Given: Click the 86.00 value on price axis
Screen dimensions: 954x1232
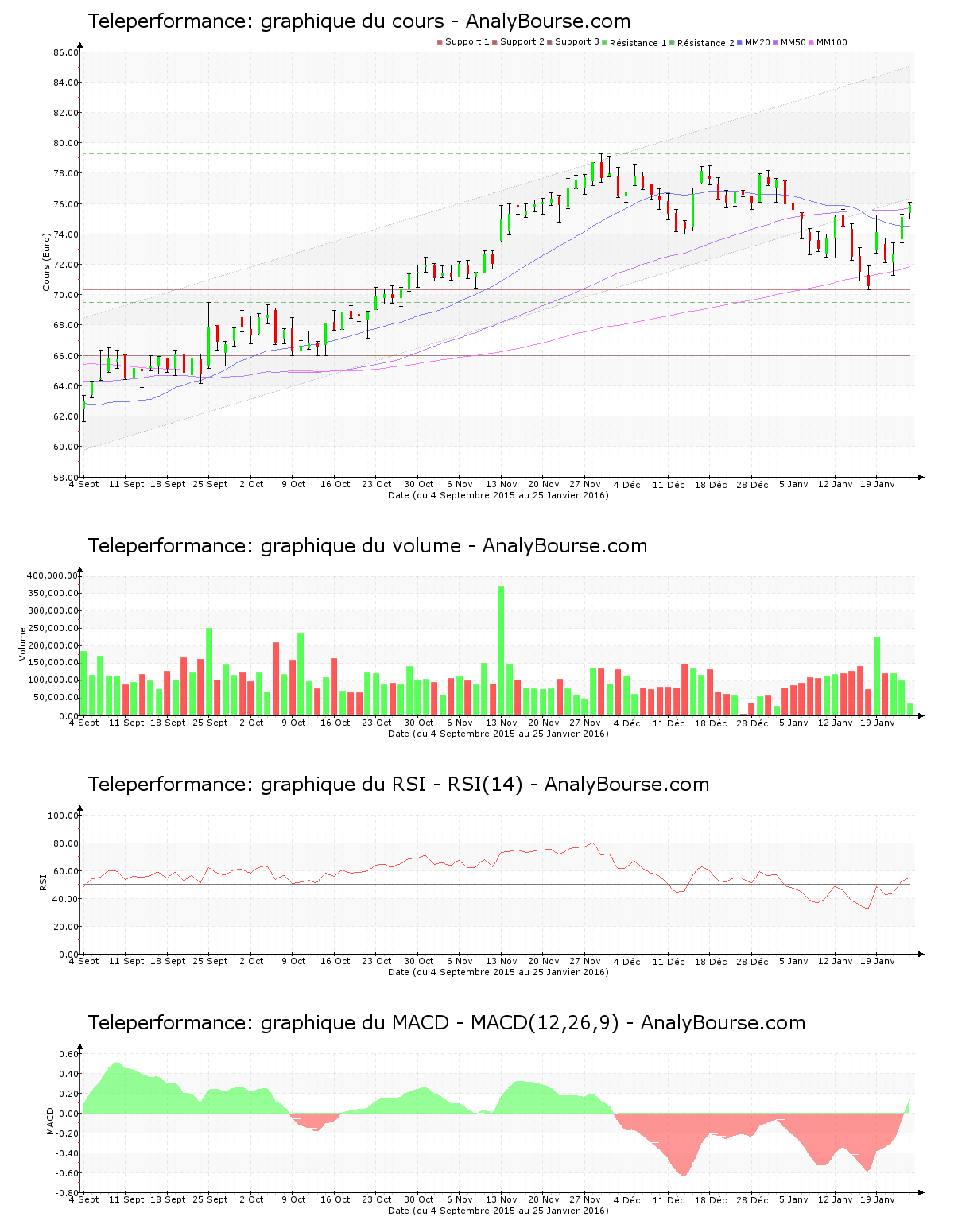Looking at the screenshot, I should tap(66, 52).
